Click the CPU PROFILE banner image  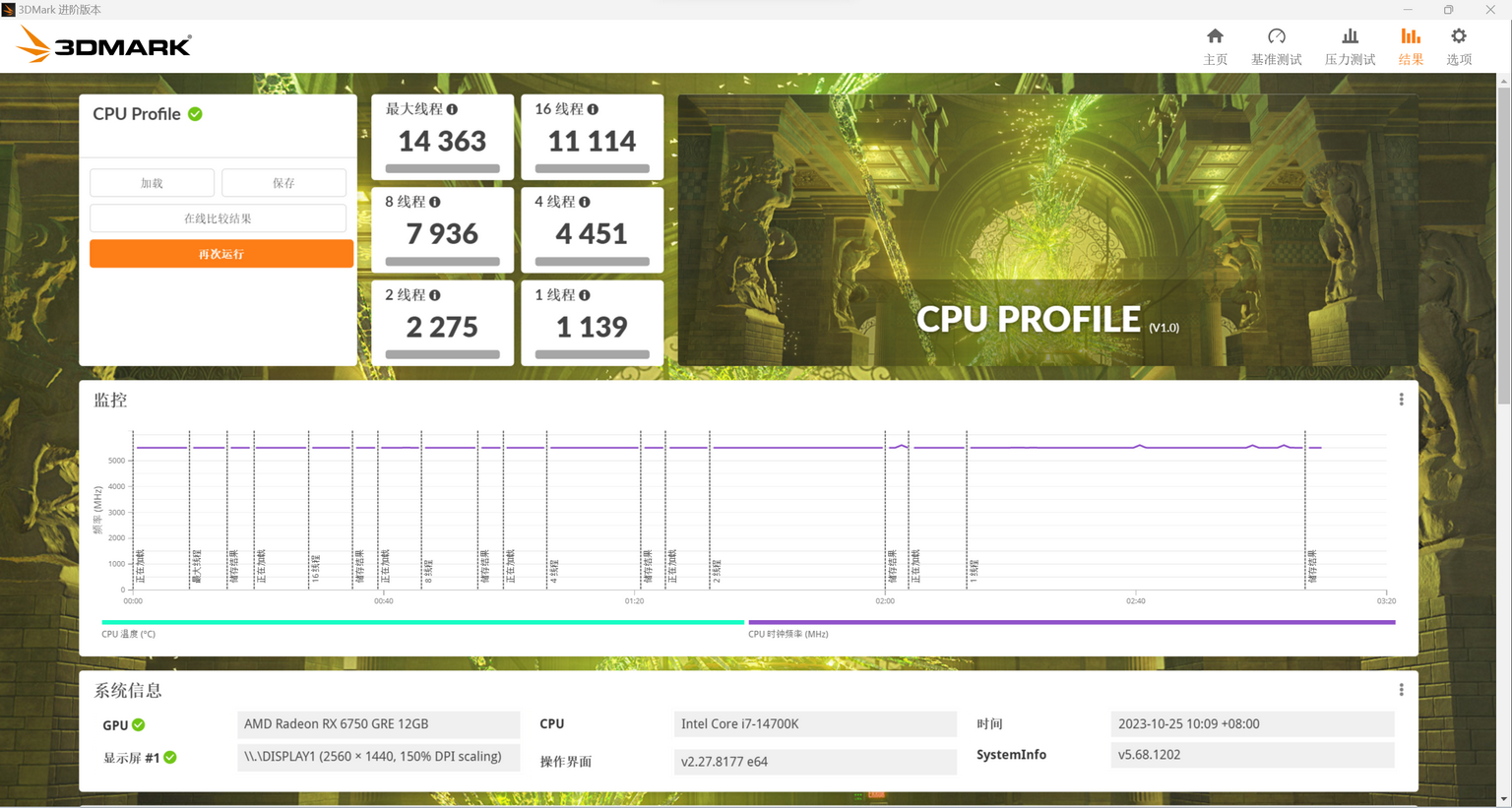(x=1047, y=230)
